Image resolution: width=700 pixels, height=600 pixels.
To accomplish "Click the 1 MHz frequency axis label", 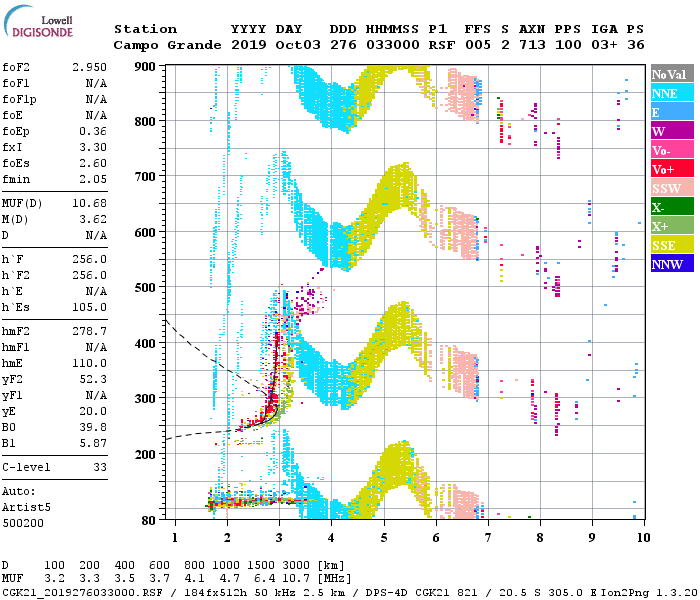I will [x=175, y=538].
